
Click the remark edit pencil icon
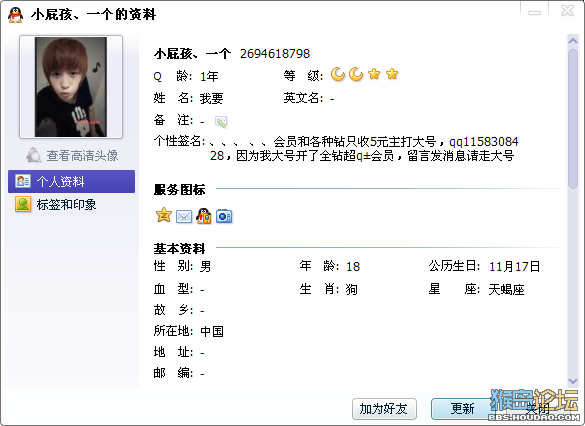point(221,122)
